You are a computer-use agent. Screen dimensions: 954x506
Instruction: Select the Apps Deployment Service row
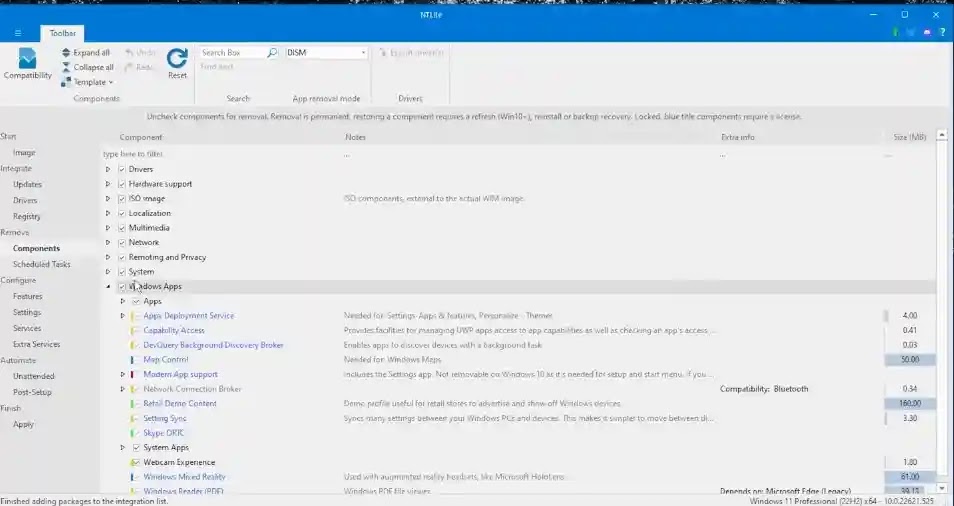[518, 316]
